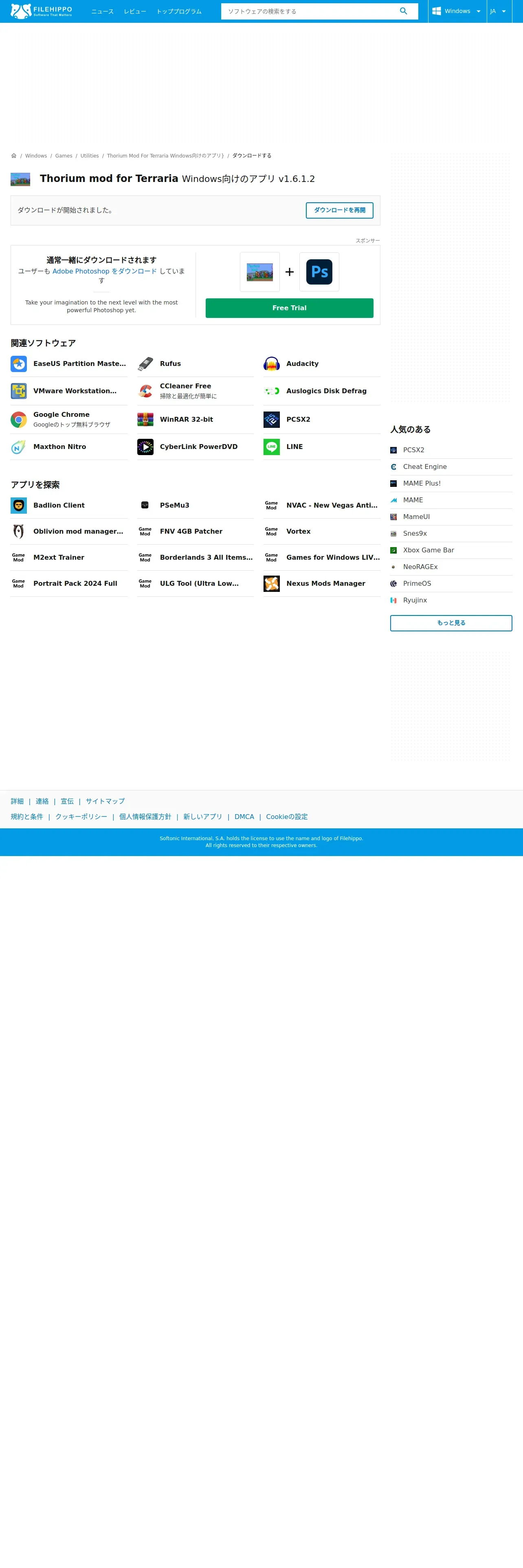523x1568 pixels.
Task: Open the レビュー menu
Action: click(134, 11)
